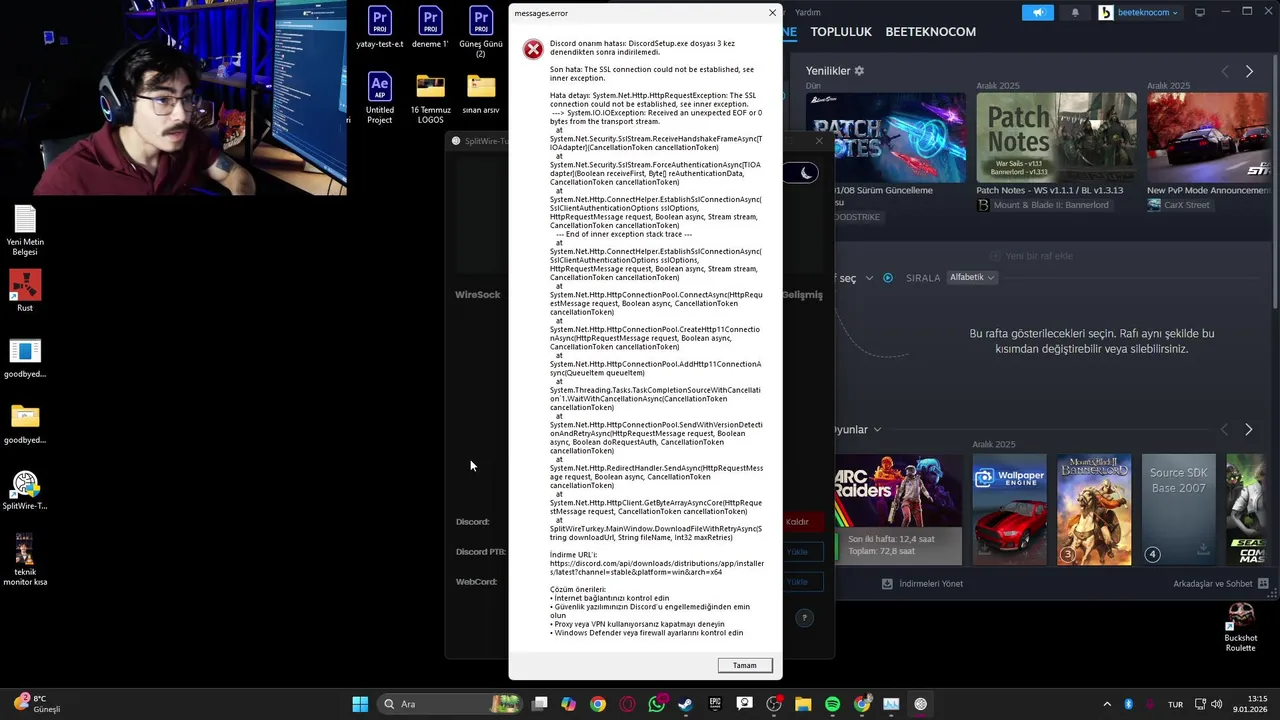Viewport: 1280px width, 720px height.
Task: Open Steam announcements megaphone button
Action: (x=1039, y=12)
